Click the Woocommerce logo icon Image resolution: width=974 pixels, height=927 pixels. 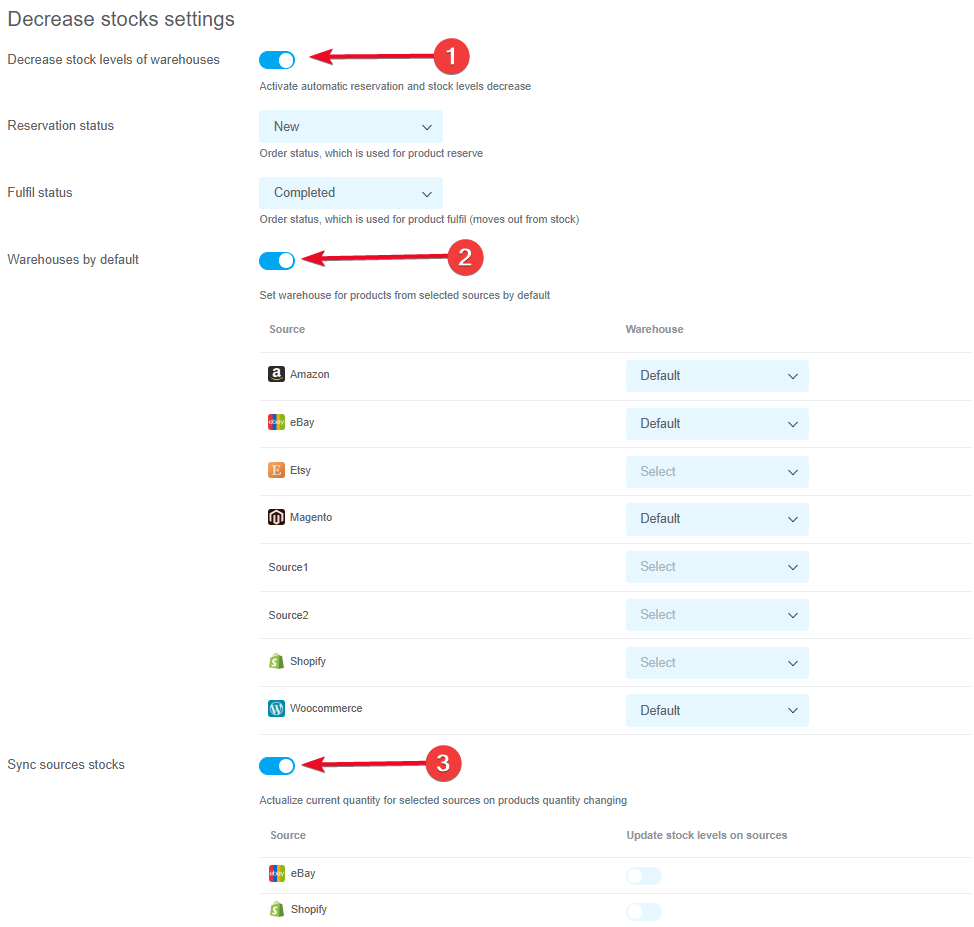[x=276, y=708]
